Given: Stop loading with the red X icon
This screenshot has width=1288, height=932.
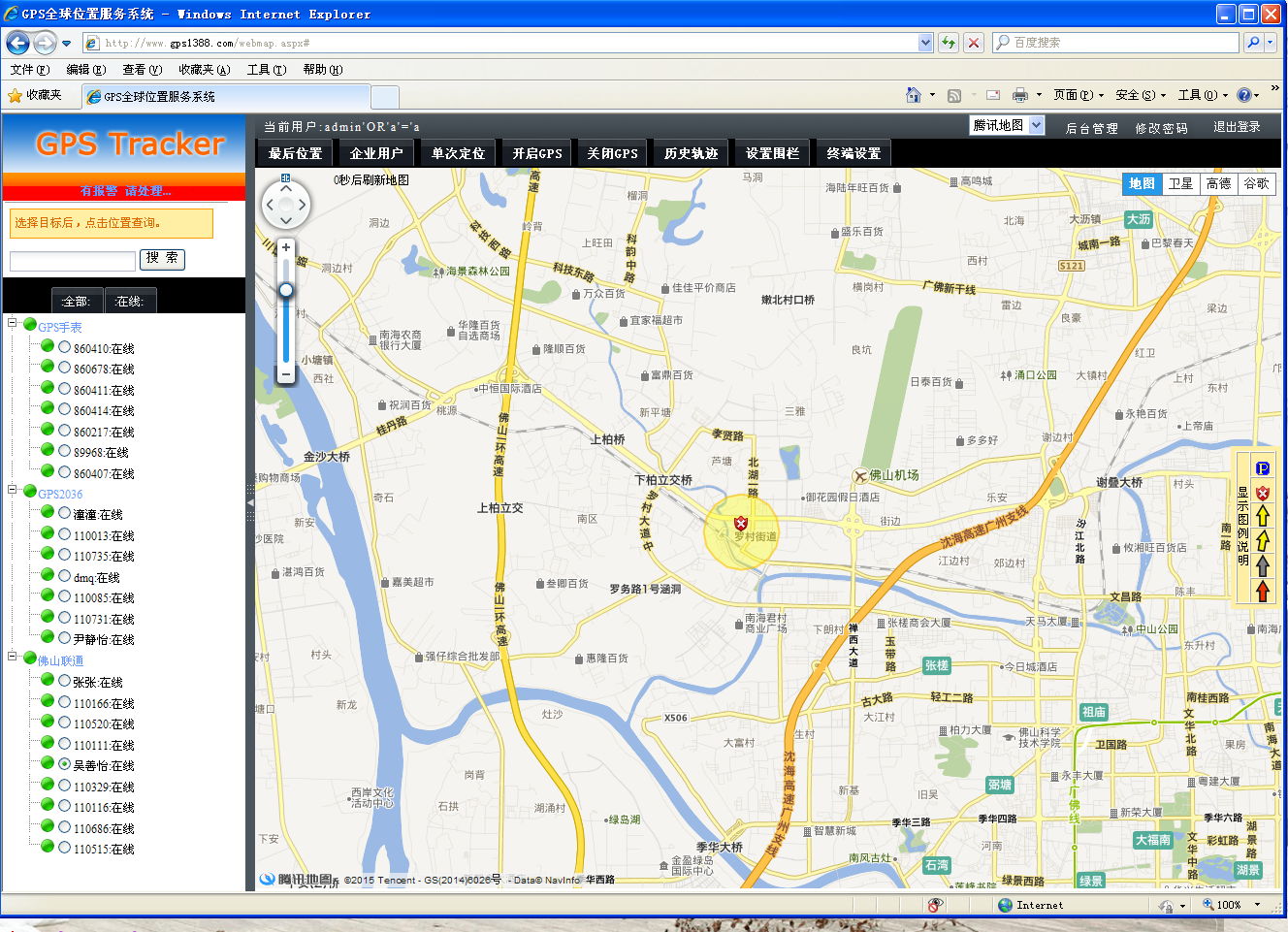Looking at the screenshot, I should (974, 43).
